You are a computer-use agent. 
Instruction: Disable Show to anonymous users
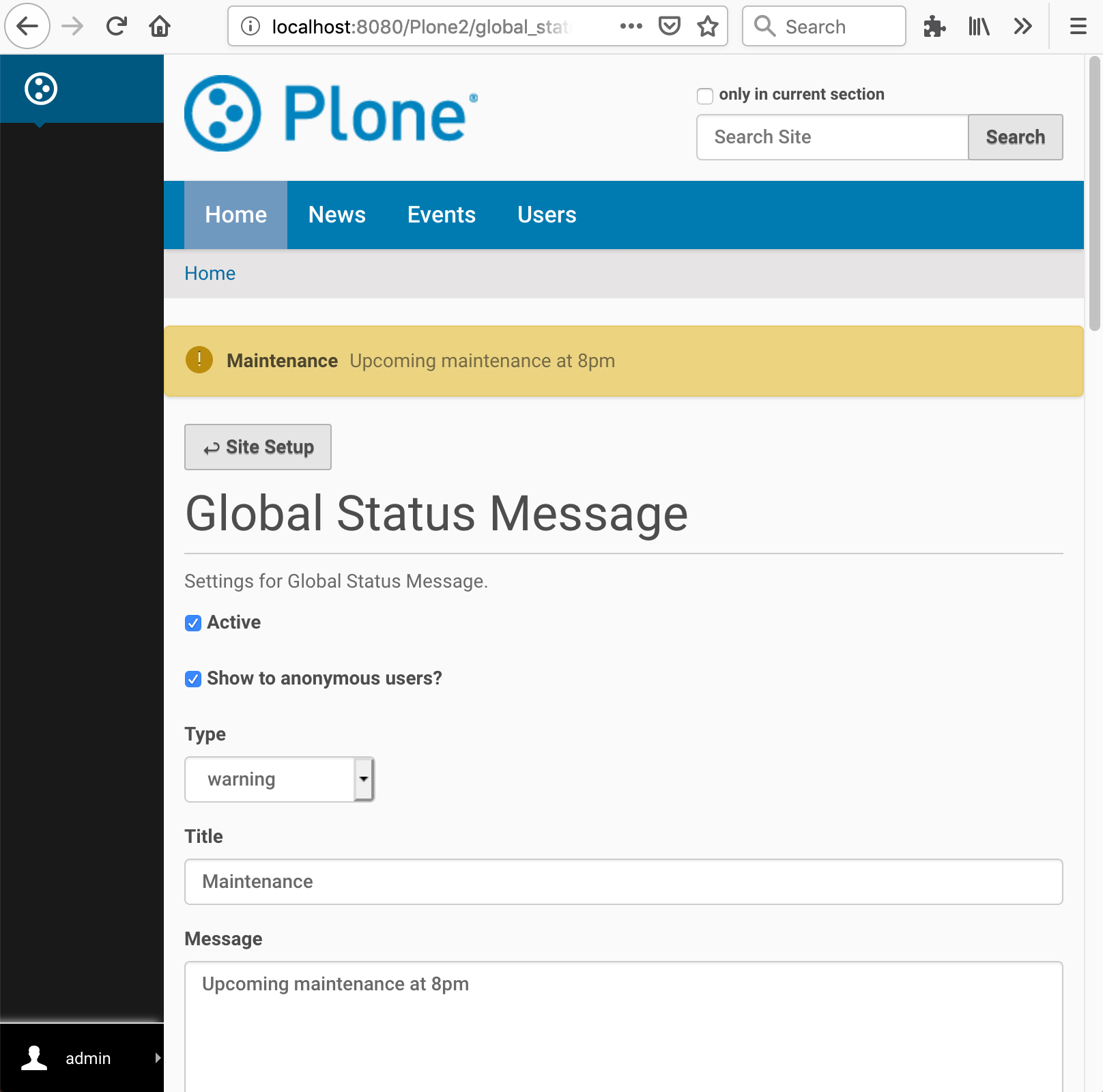click(x=192, y=678)
